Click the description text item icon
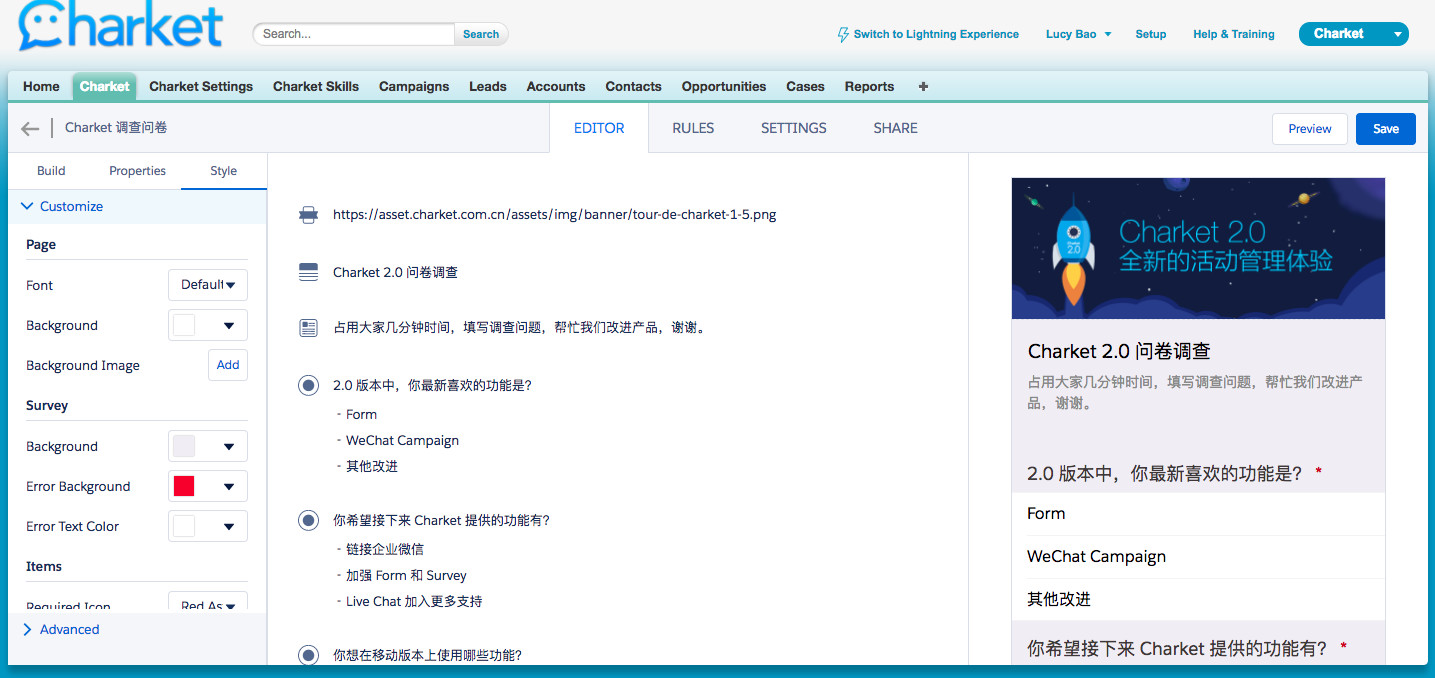Image resolution: width=1435 pixels, height=678 pixels. [x=309, y=328]
